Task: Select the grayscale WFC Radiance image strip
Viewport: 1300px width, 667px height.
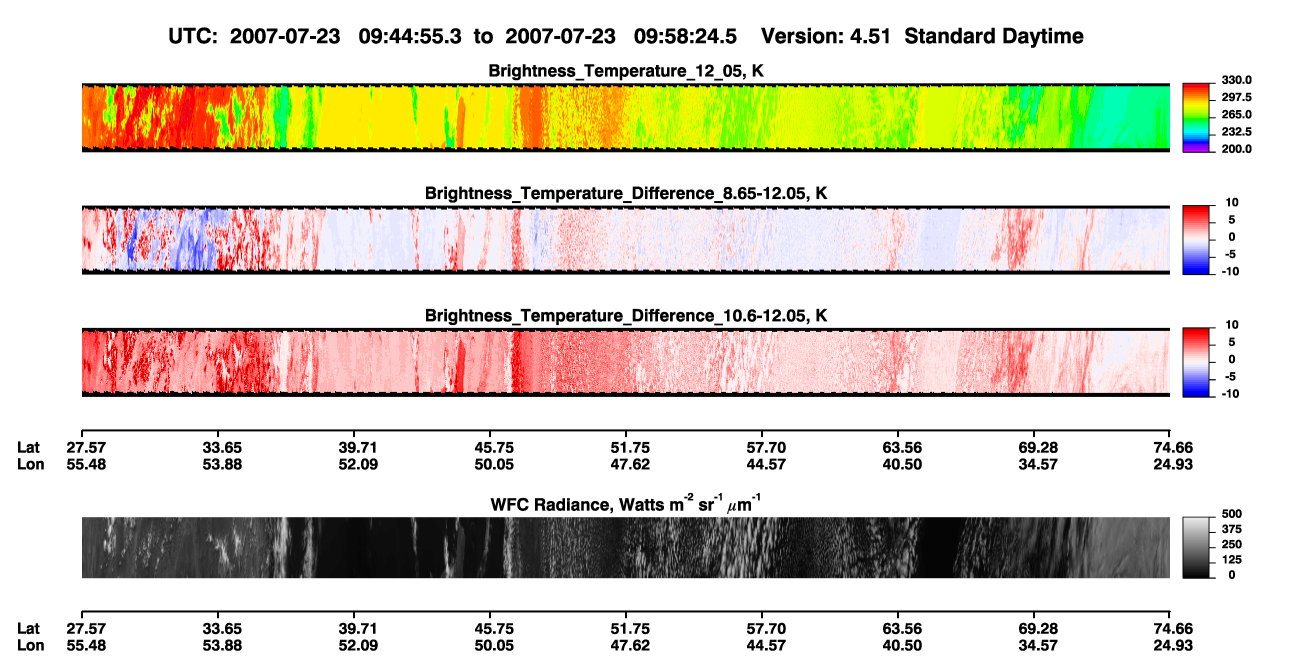Action: (x=626, y=548)
